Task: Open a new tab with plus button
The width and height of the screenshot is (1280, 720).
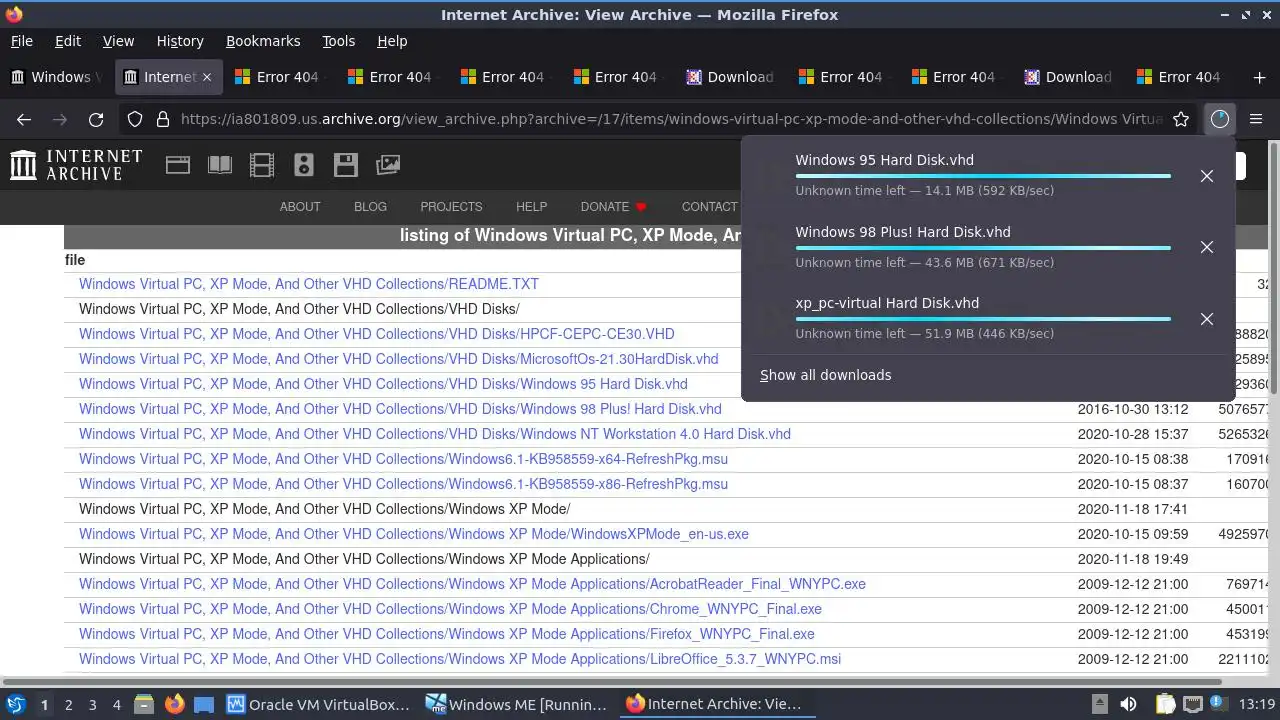Action: pyautogui.click(x=1259, y=77)
